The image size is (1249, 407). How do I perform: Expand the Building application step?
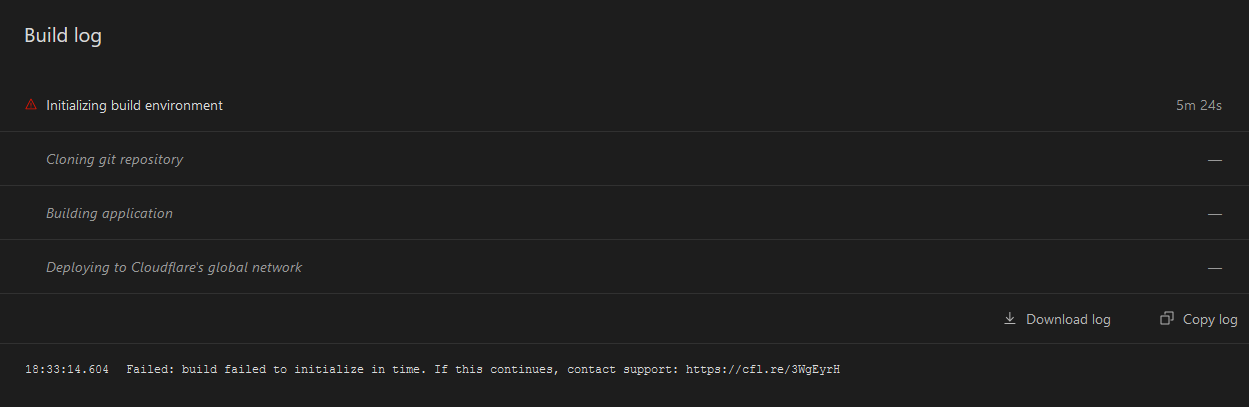109,213
